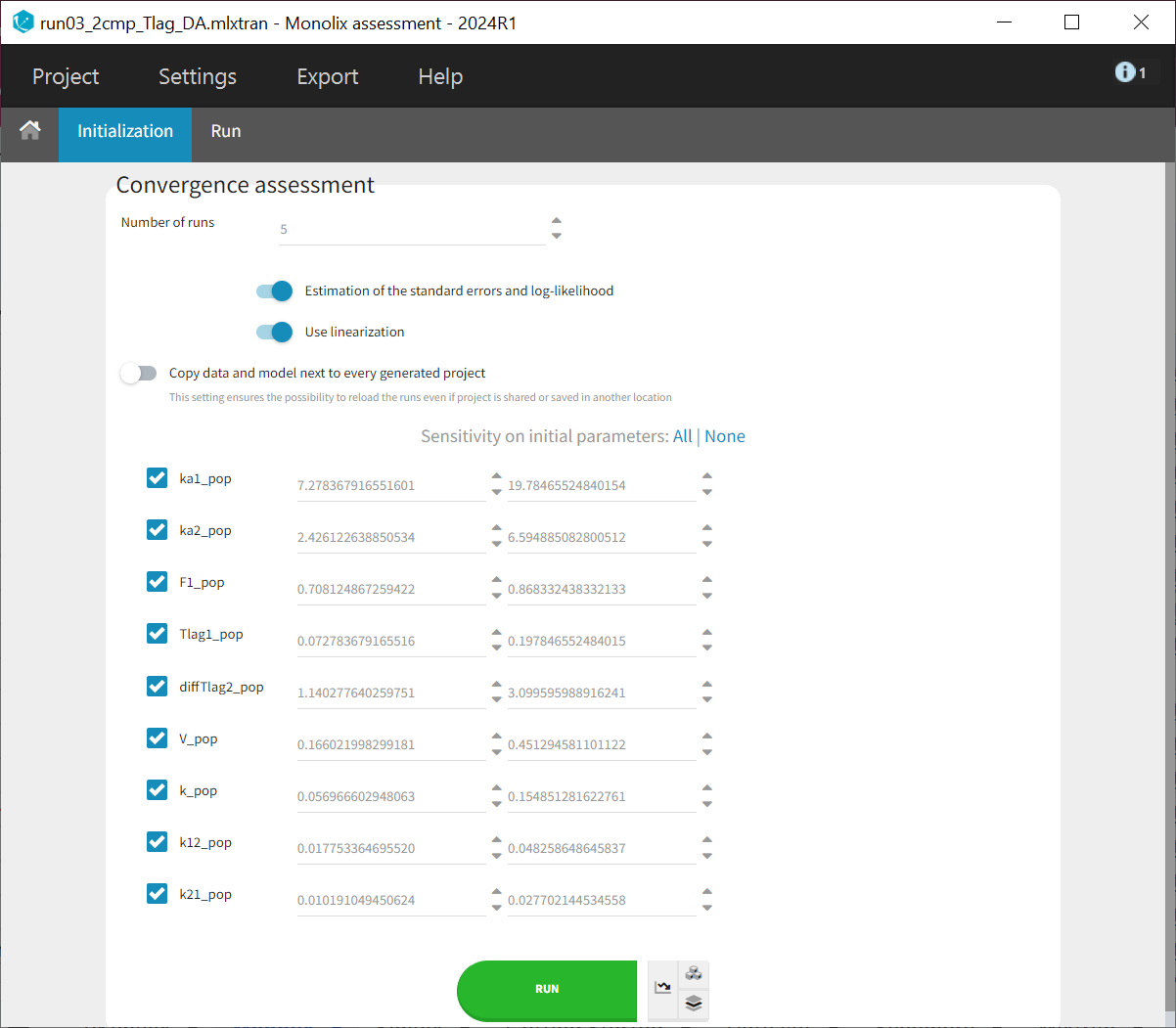Click the convergence chart icon beside RUN
This screenshot has height=1028, width=1176.
coord(663,988)
